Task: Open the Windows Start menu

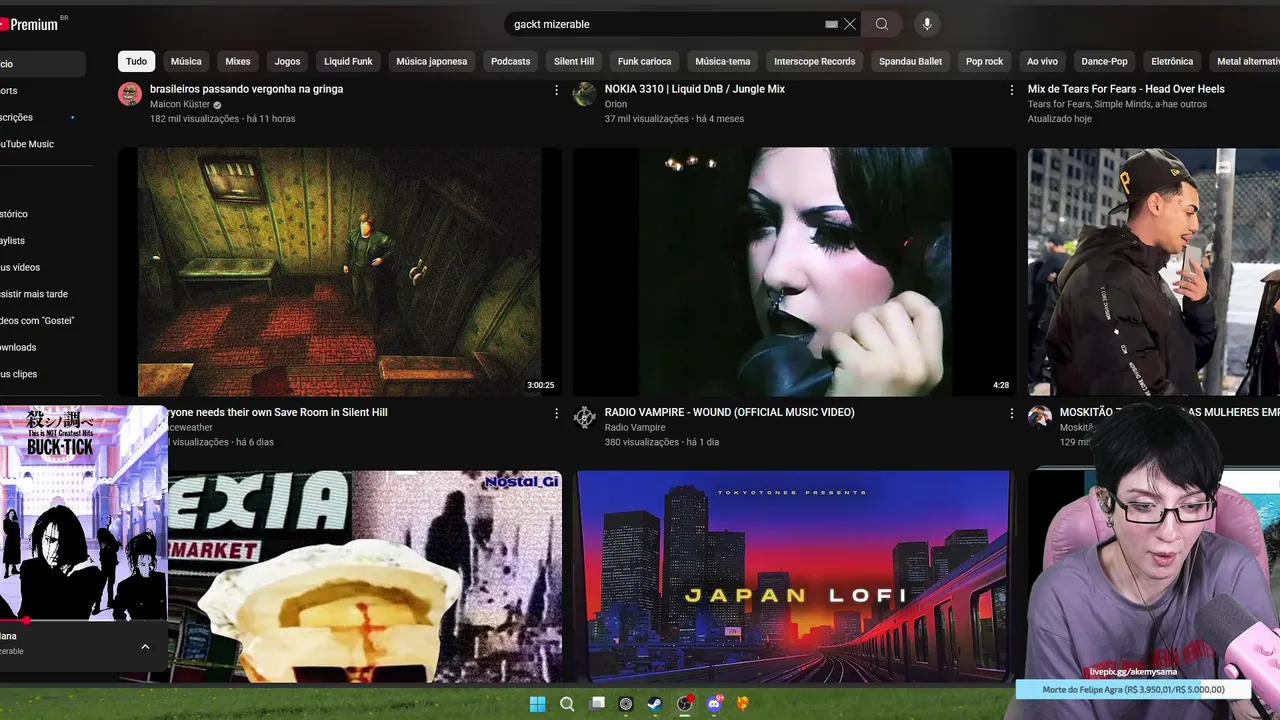Action: [537, 704]
